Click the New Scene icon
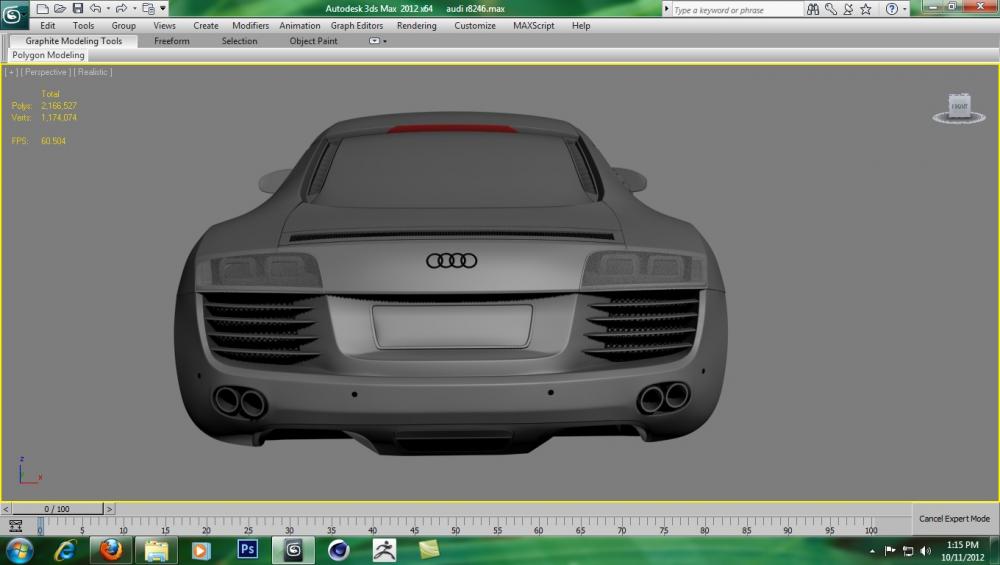The image size is (1000, 565). [x=42, y=8]
